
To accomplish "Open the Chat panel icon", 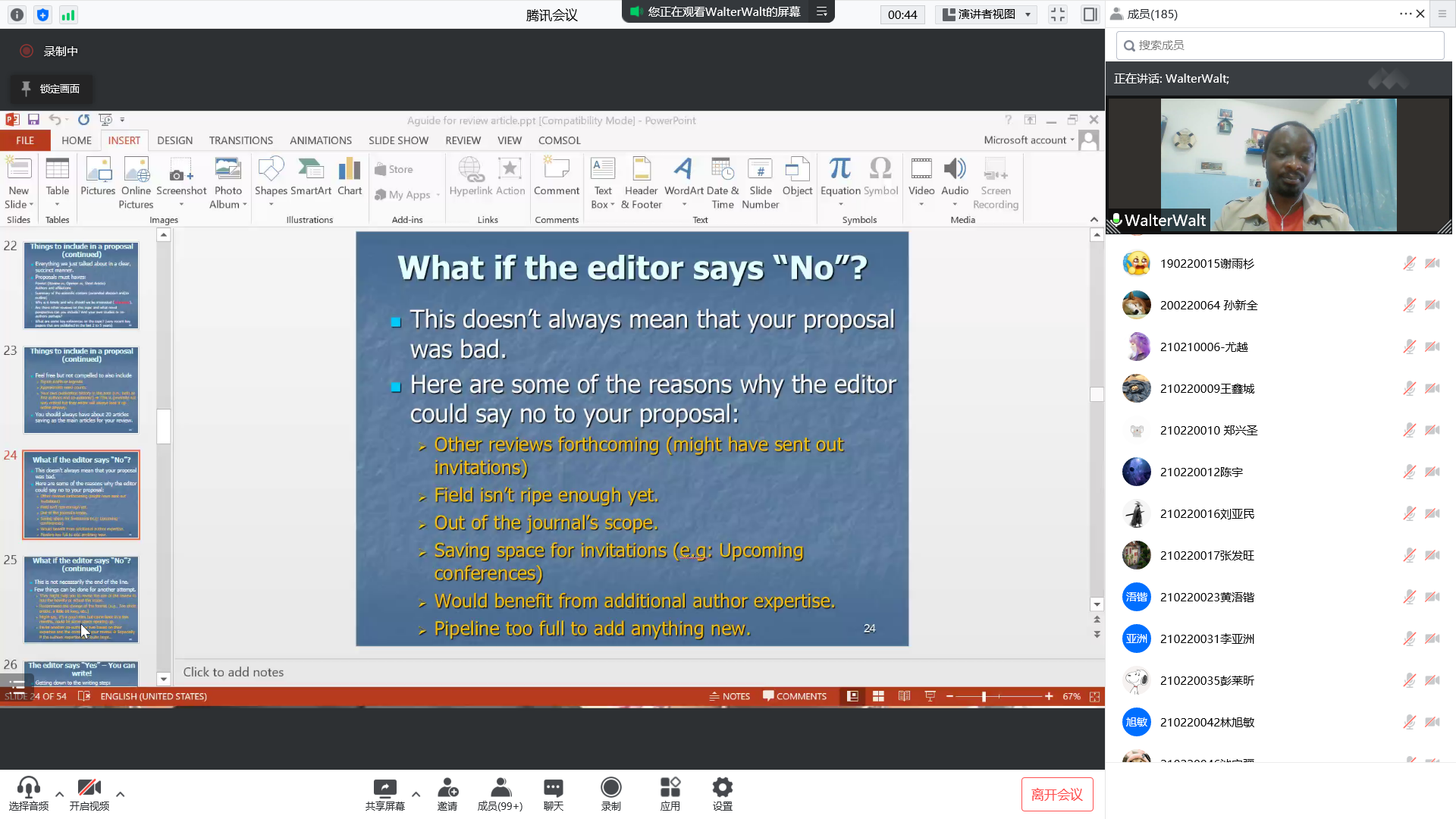I will pyautogui.click(x=553, y=789).
